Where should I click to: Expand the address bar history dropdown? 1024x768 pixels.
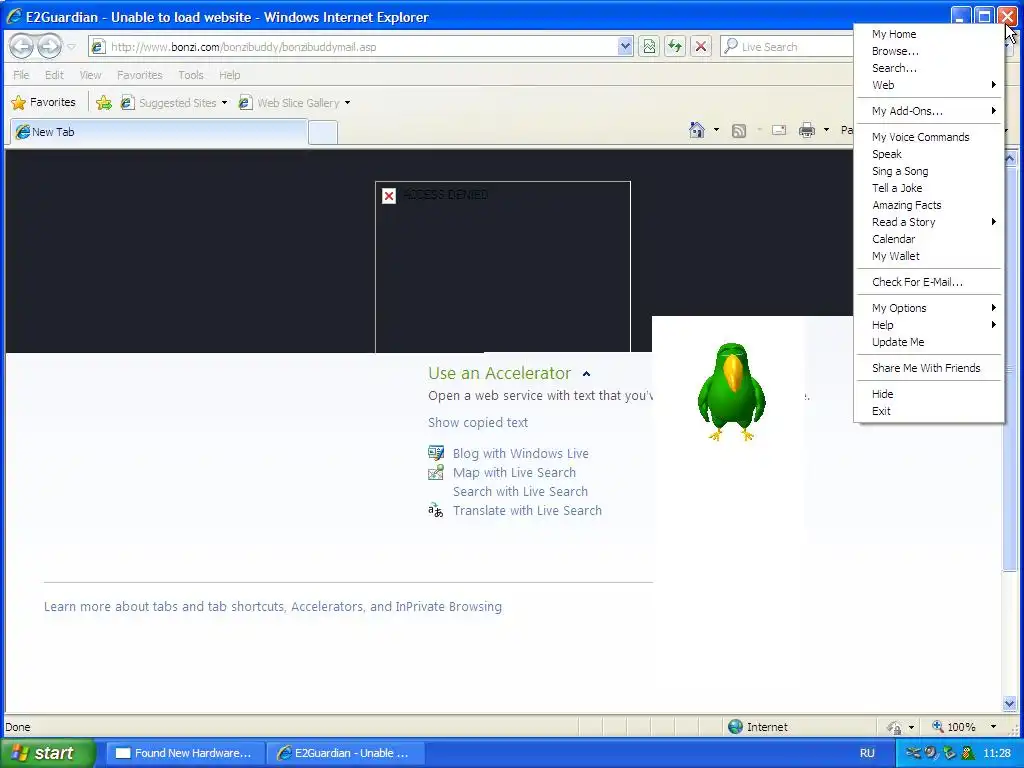pyautogui.click(x=625, y=46)
